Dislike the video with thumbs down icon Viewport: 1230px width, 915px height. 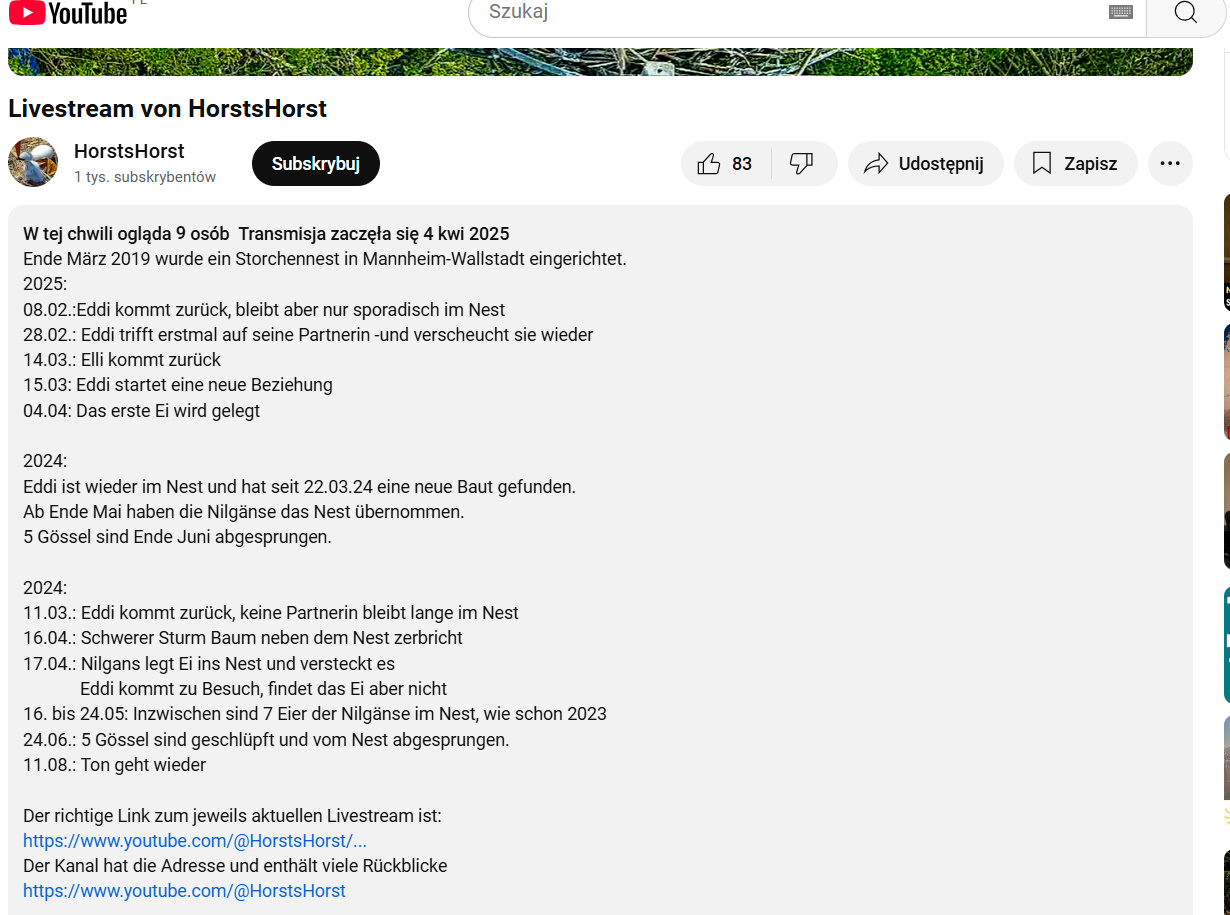point(802,164)
